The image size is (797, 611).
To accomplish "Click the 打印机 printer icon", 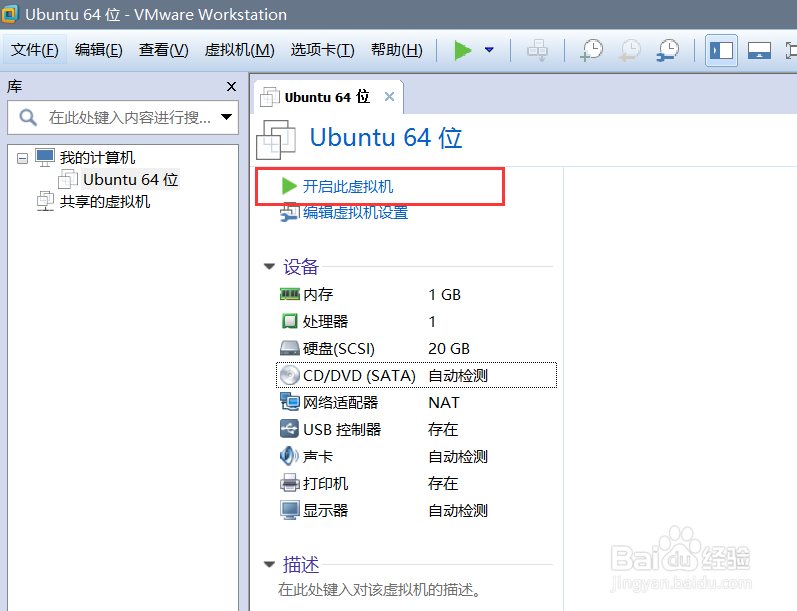I will pyautogui.click(x=290, y=483).
